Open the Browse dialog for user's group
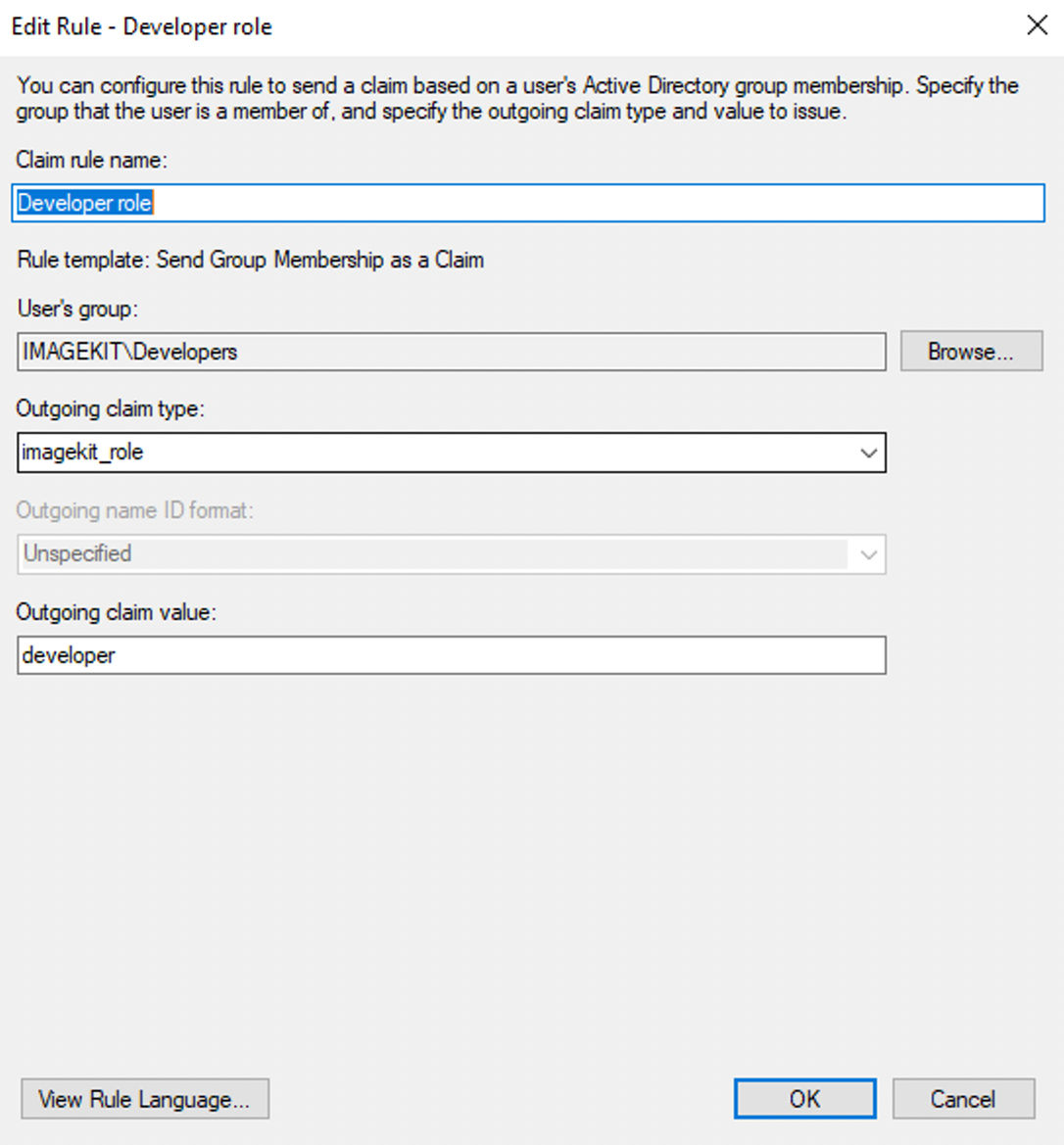The height and width of the screenshot is (1145, 1064). coord(971,352)
